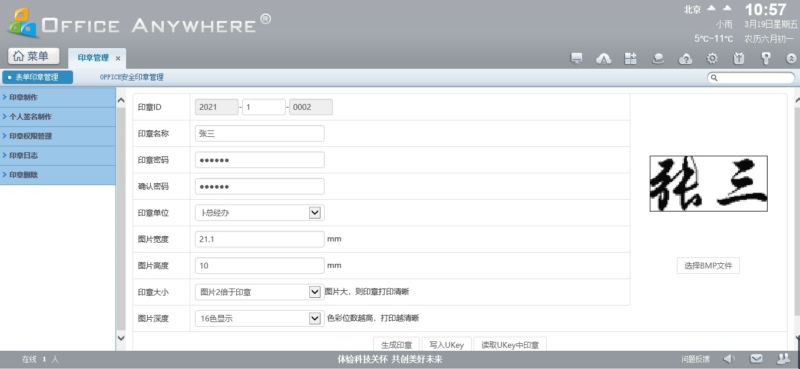Click the shirt theme icon
The height and width of the screenshot is (369, 800).
coord(739,59)
